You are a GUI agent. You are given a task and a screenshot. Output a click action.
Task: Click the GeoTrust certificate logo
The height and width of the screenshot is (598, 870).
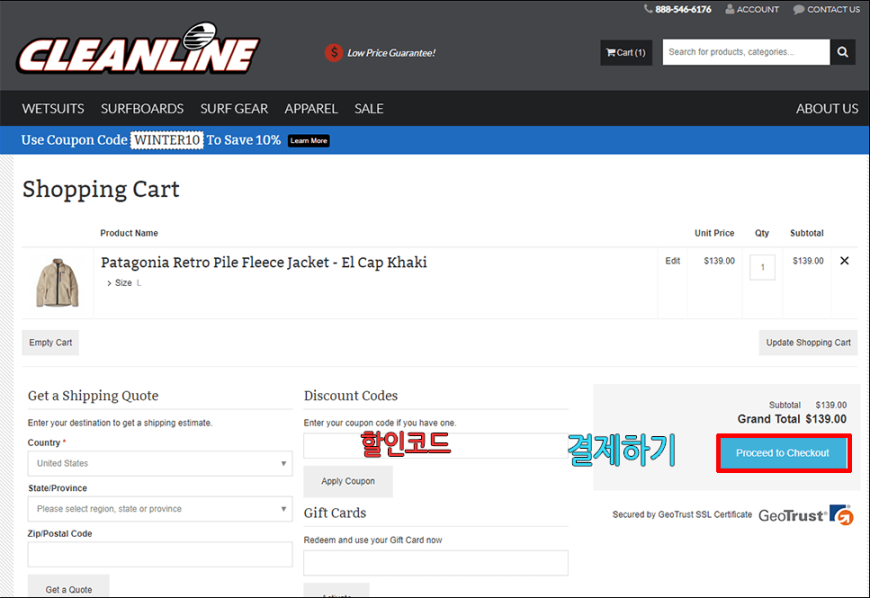pos(806,515)
